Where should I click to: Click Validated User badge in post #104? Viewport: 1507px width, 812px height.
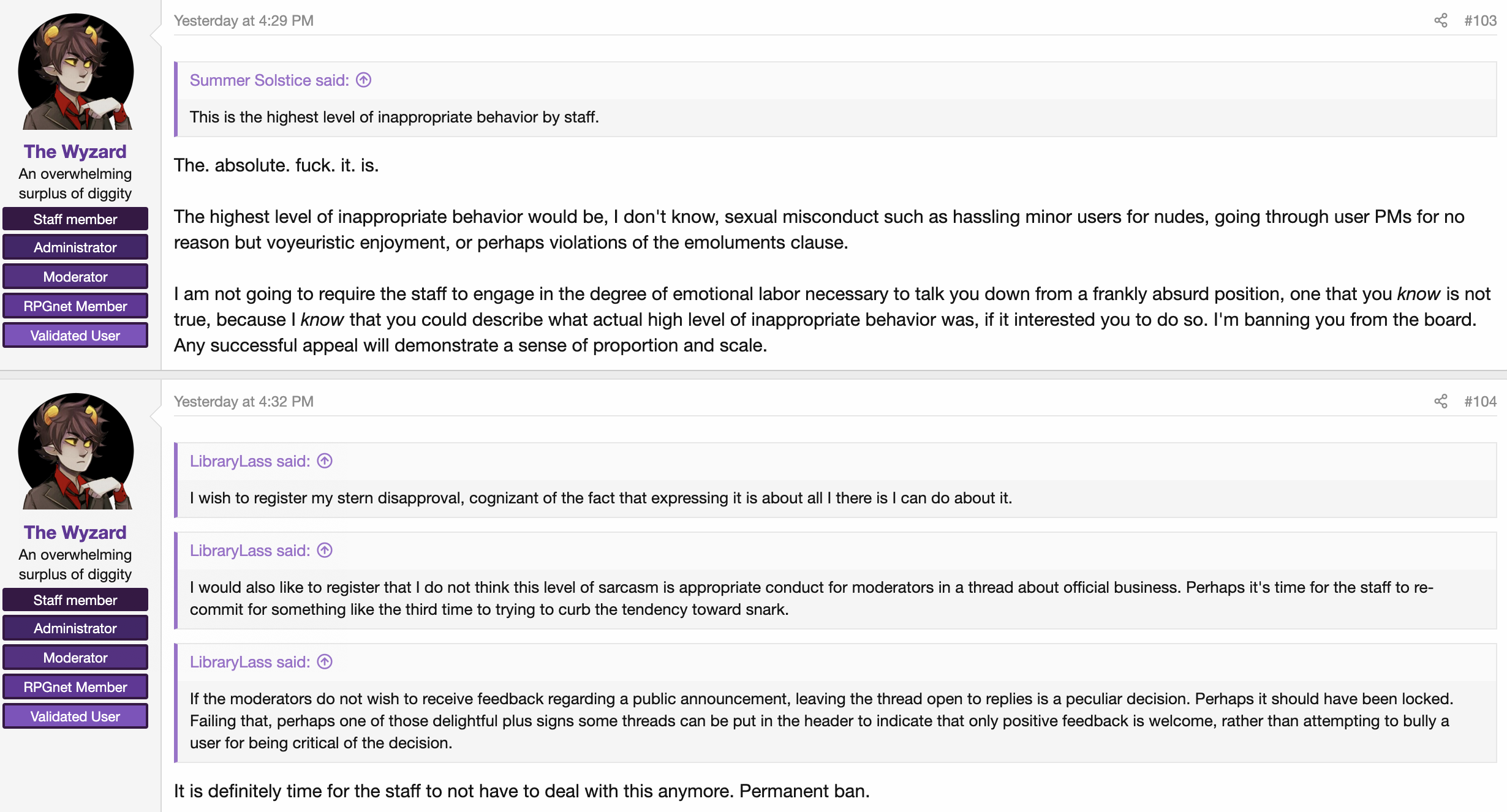click(75, 716)
